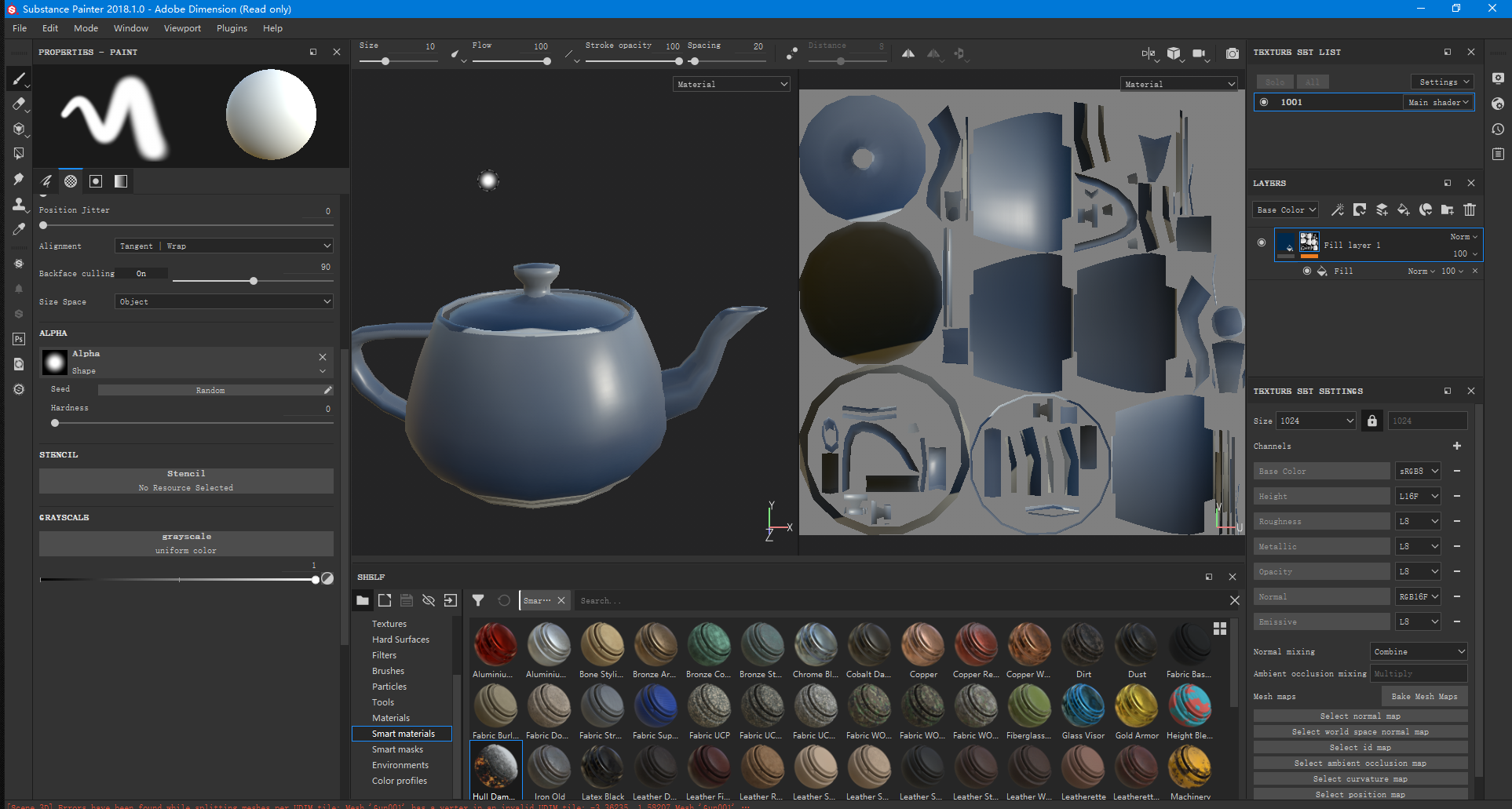The width and height of the screenshot is (1512, 809).
Task: Click the 3D/2D view cube icon
Action: point(1174,53)
